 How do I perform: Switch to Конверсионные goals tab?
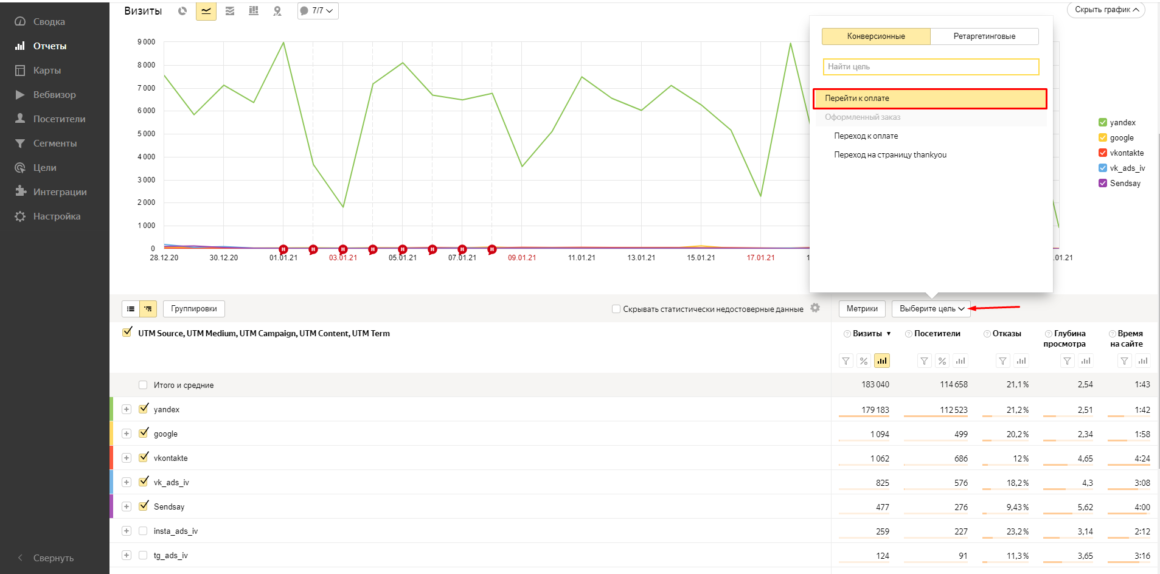tap(876, 36)
